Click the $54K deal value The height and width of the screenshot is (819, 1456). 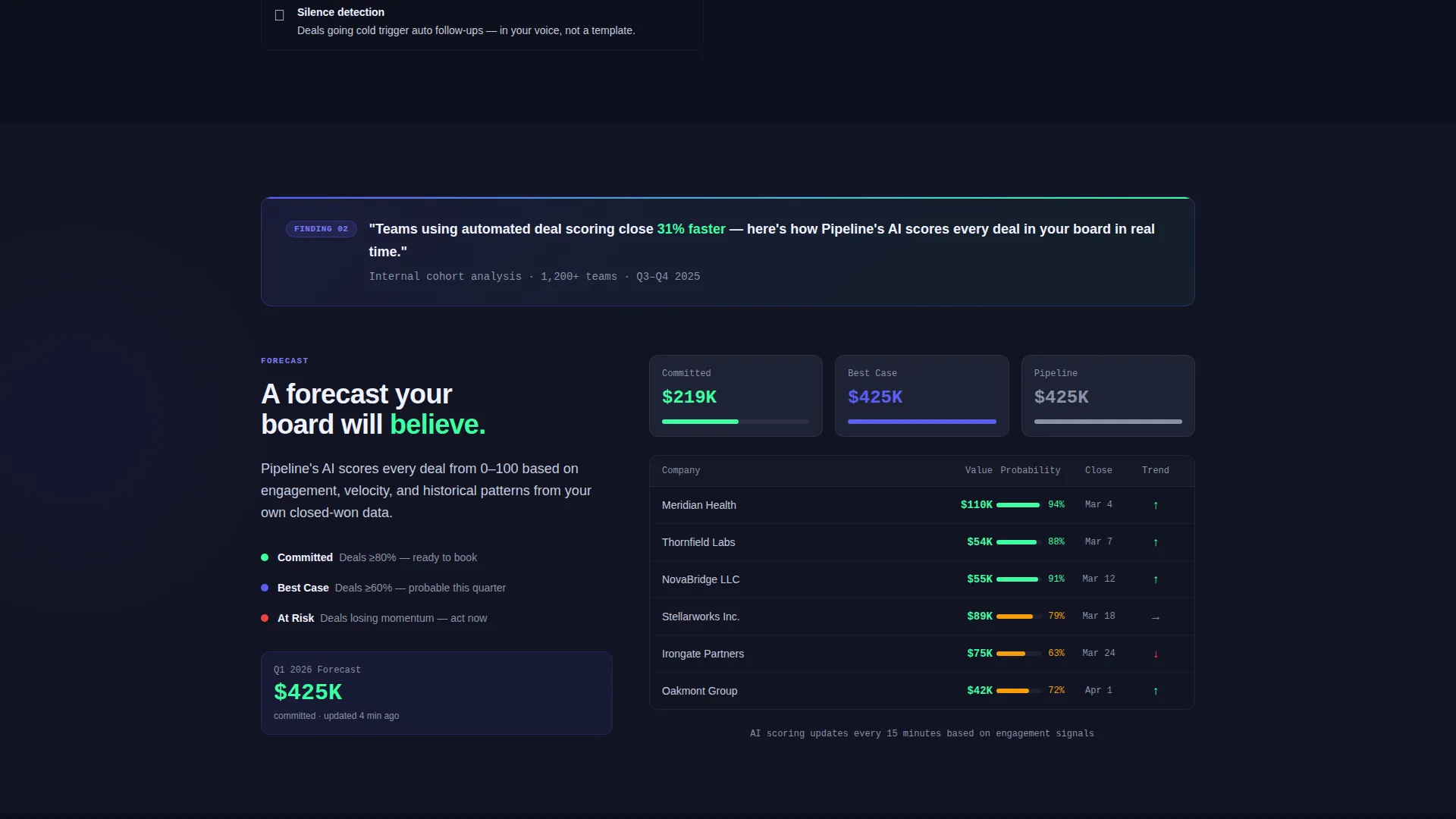[980, 542]
